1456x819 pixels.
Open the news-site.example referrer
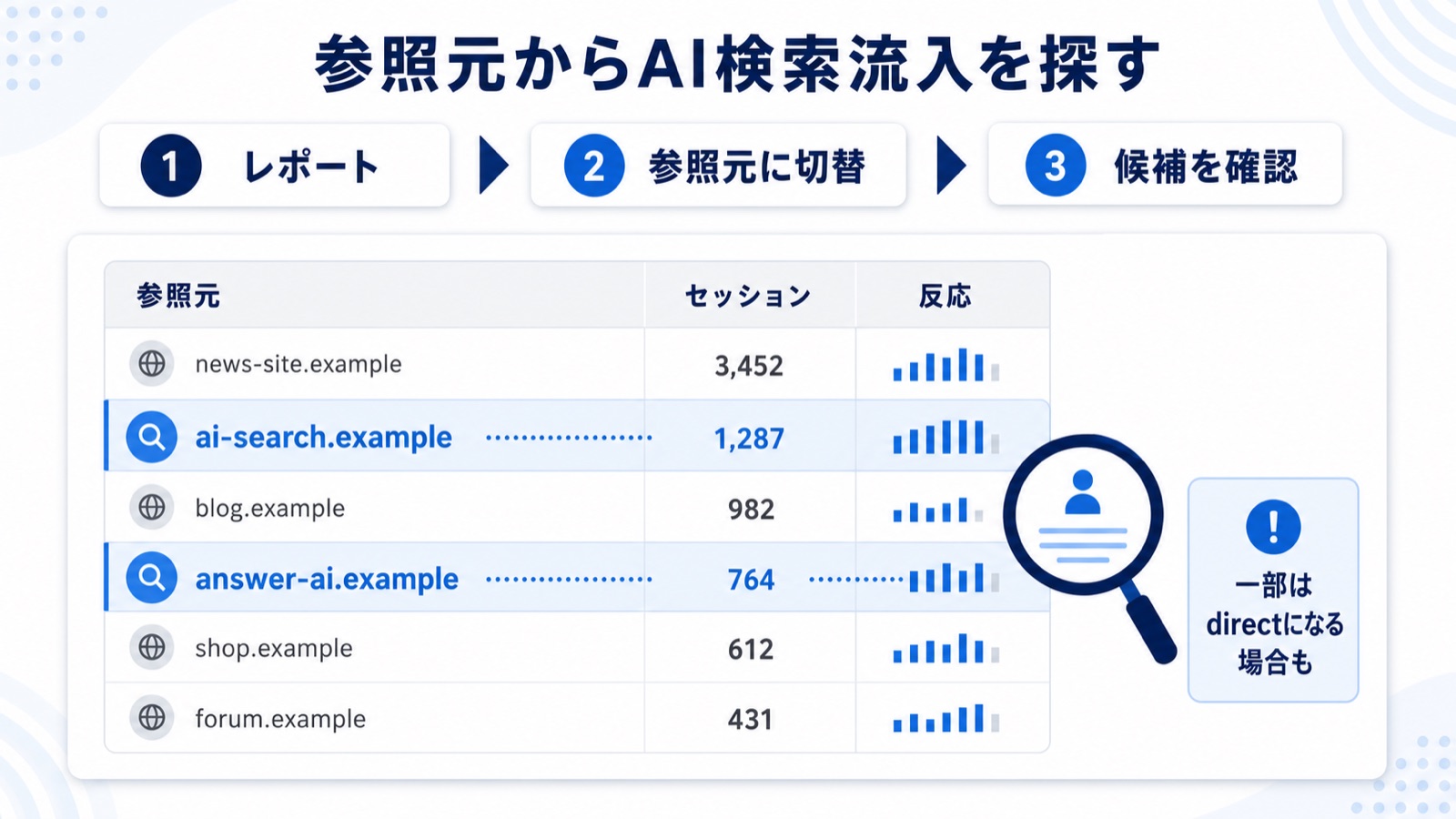click(x=298, y=364)
